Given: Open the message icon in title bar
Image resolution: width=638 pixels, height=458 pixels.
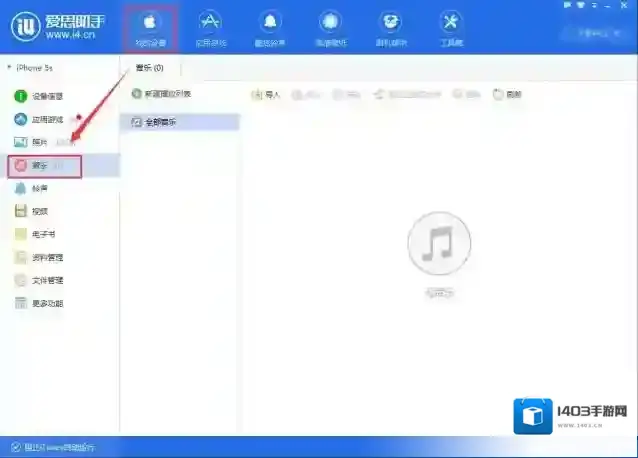Looking at the screenshot, I should click(x=568, y=5).
